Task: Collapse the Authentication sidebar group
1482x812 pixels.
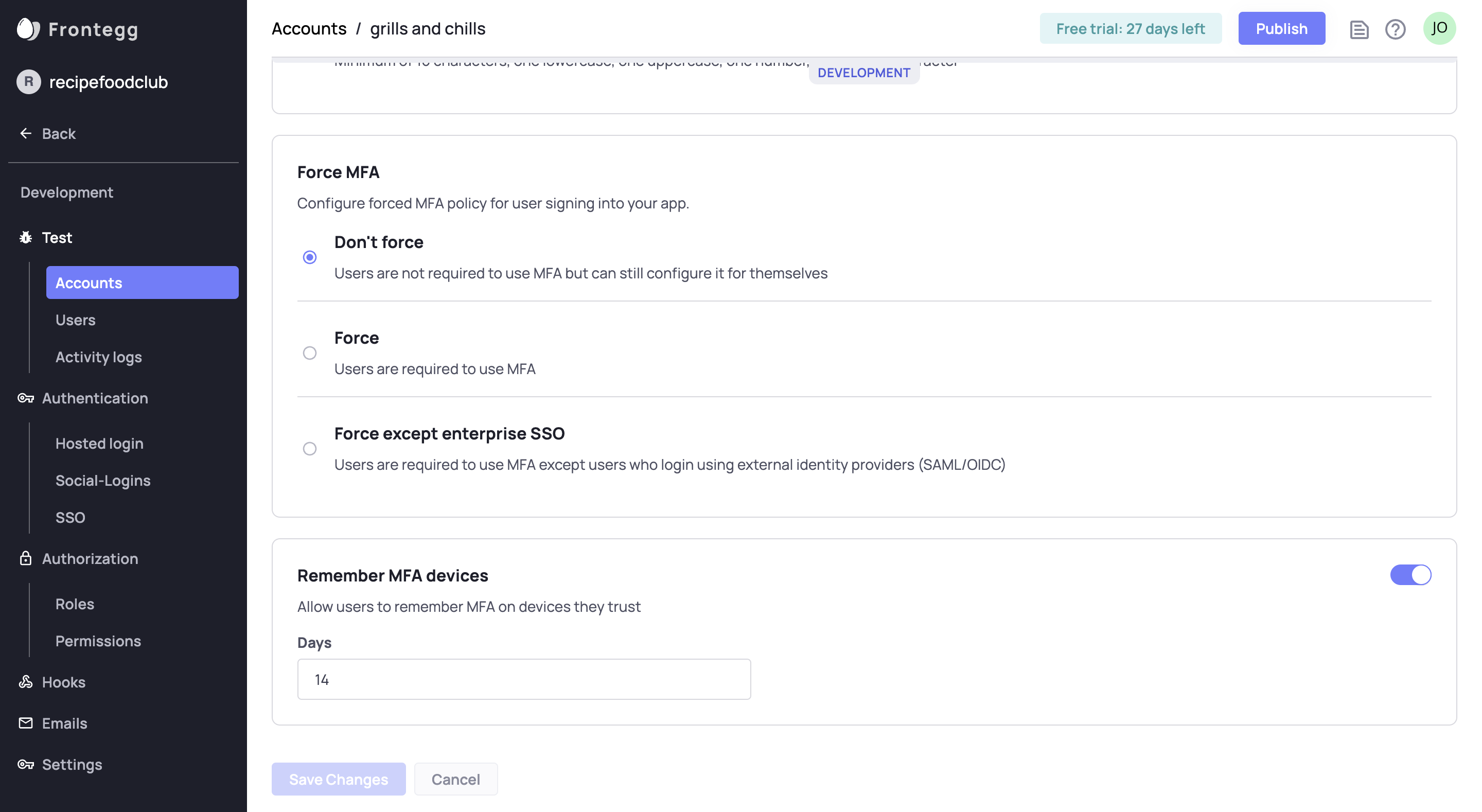Action: coord(94,398)
